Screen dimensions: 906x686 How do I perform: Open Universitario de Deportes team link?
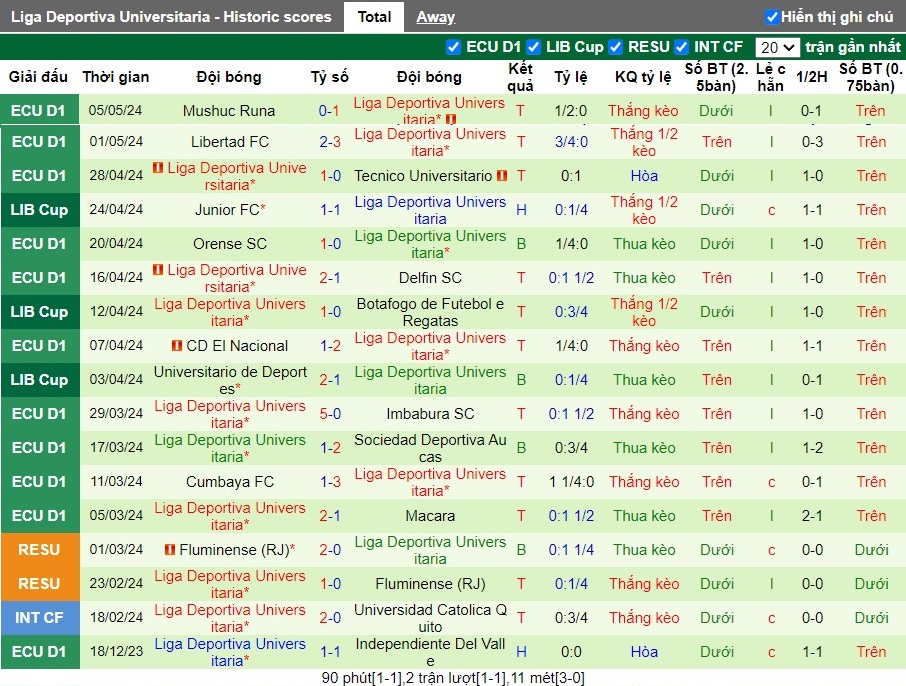(230, 380)
